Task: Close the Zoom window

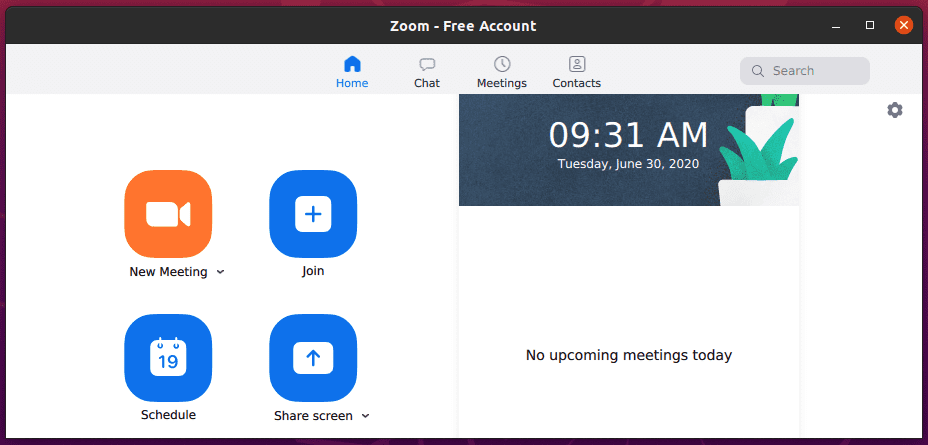Action: click(904, 25)
